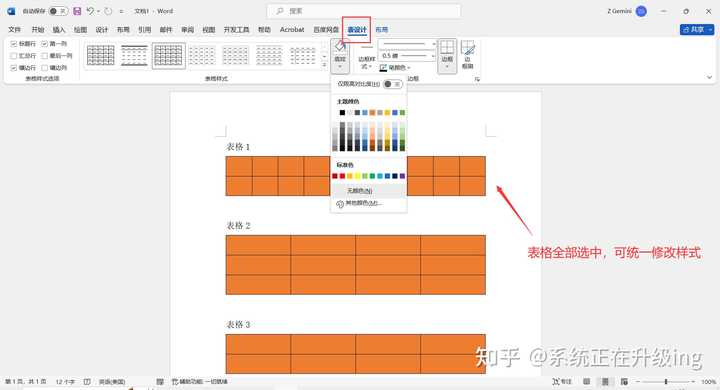Click the Pen Color (笔颜色) icon
Image resolution: width=720 pixels, height=390 pixels.
pos(383,68)
